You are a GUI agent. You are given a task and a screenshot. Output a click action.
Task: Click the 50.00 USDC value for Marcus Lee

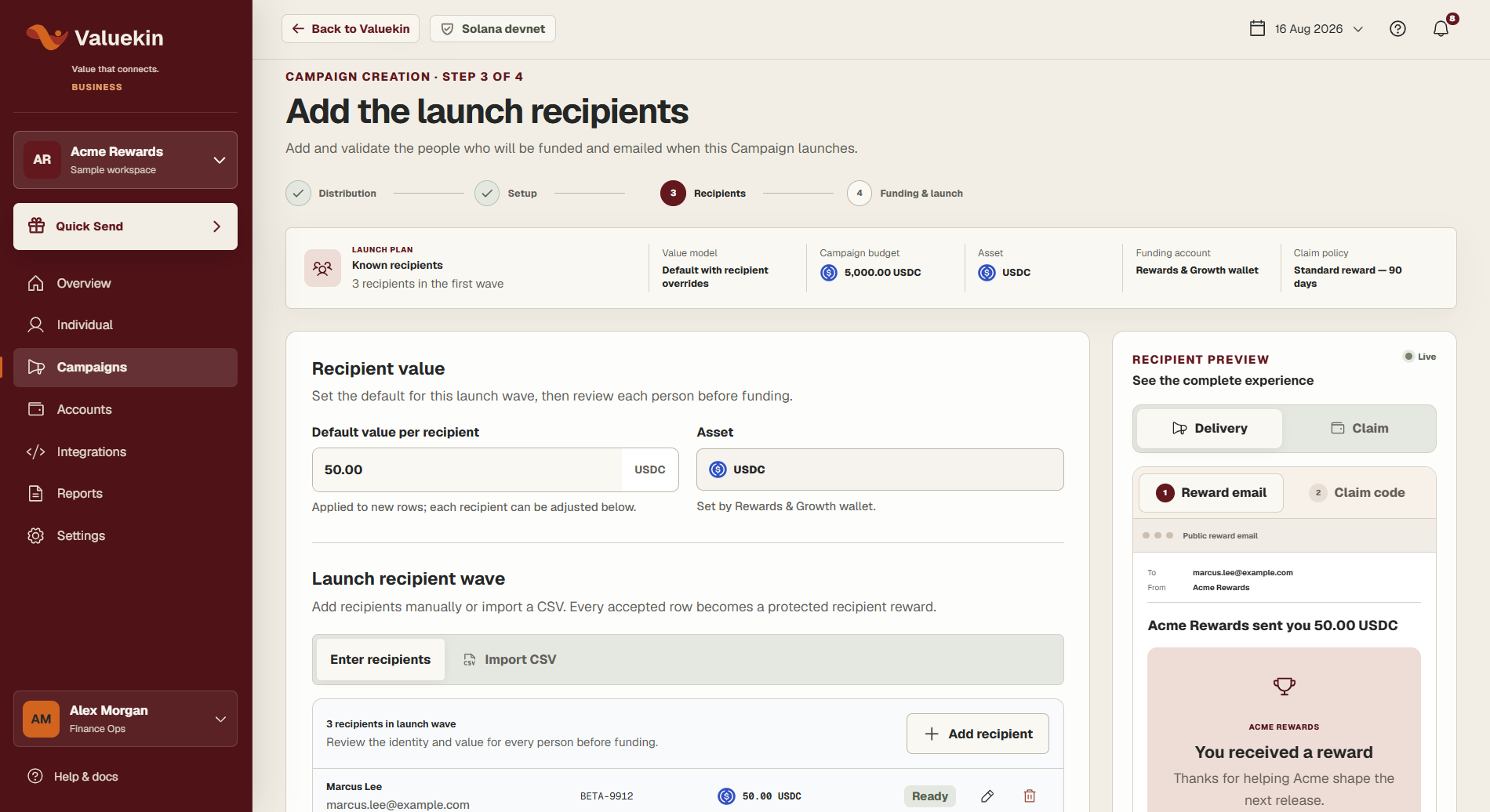(x=772, y=796)
